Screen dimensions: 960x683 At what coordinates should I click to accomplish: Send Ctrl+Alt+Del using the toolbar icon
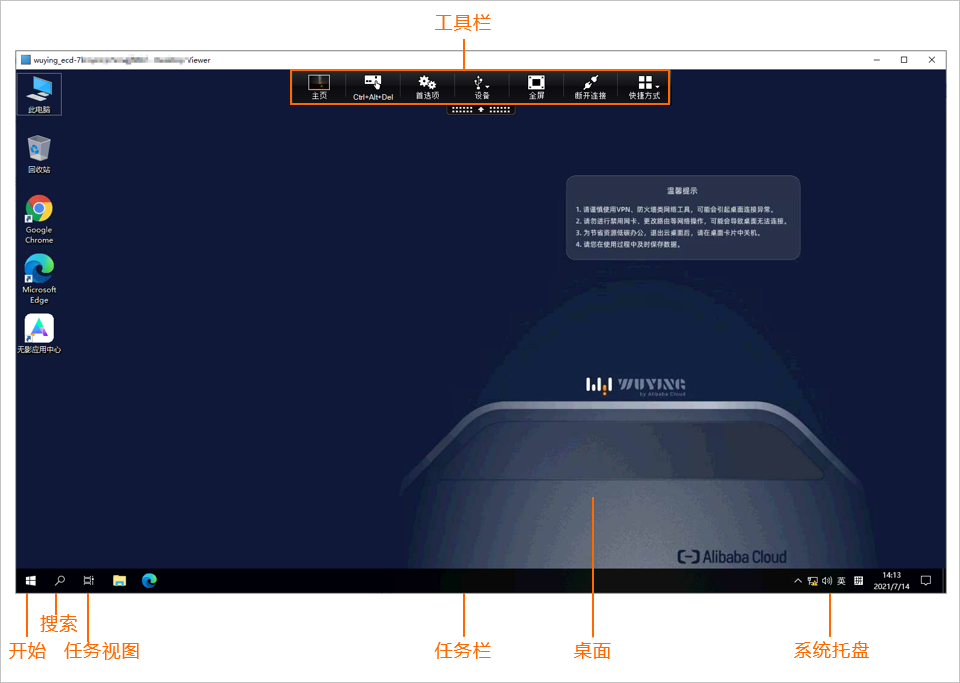pyautogui.click(x=372, y=87)
